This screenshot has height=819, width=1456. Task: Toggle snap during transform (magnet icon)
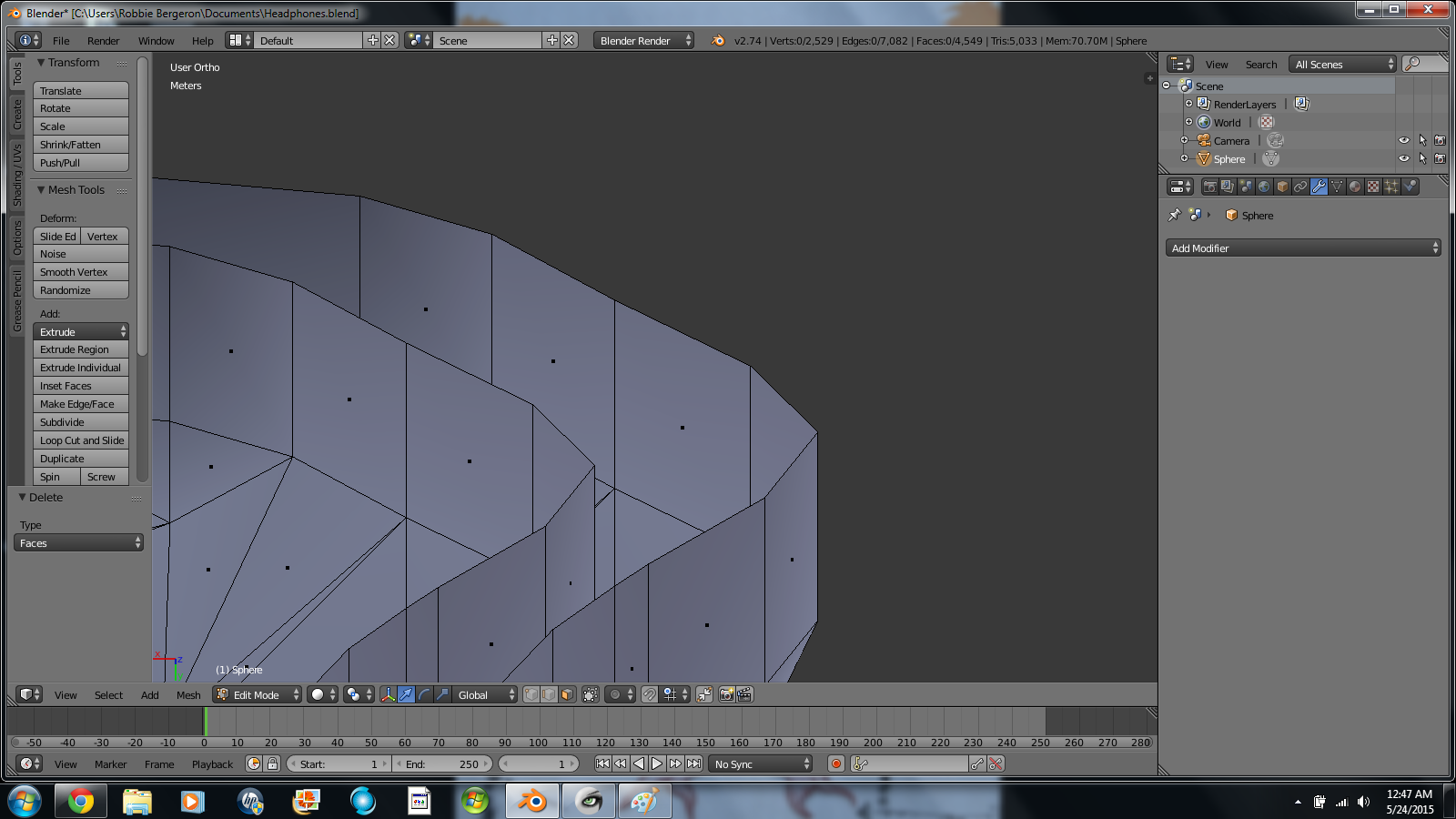649,694
